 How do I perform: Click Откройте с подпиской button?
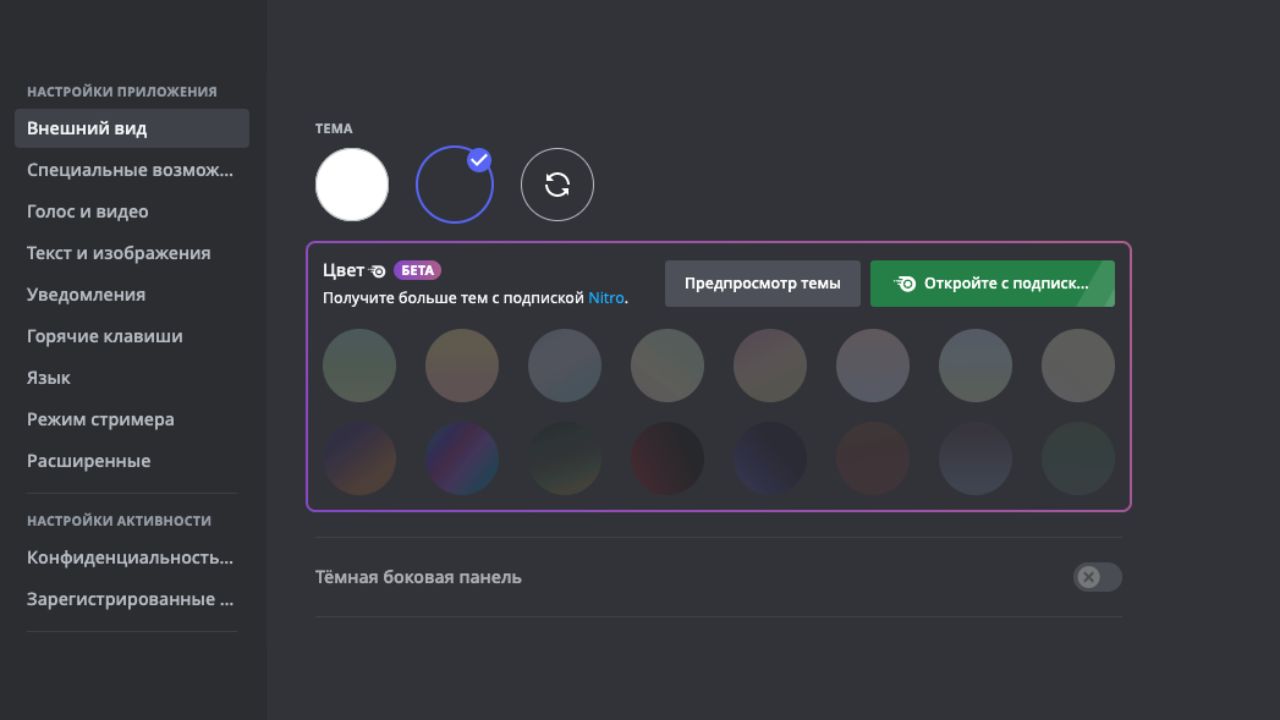click(992, 284)
